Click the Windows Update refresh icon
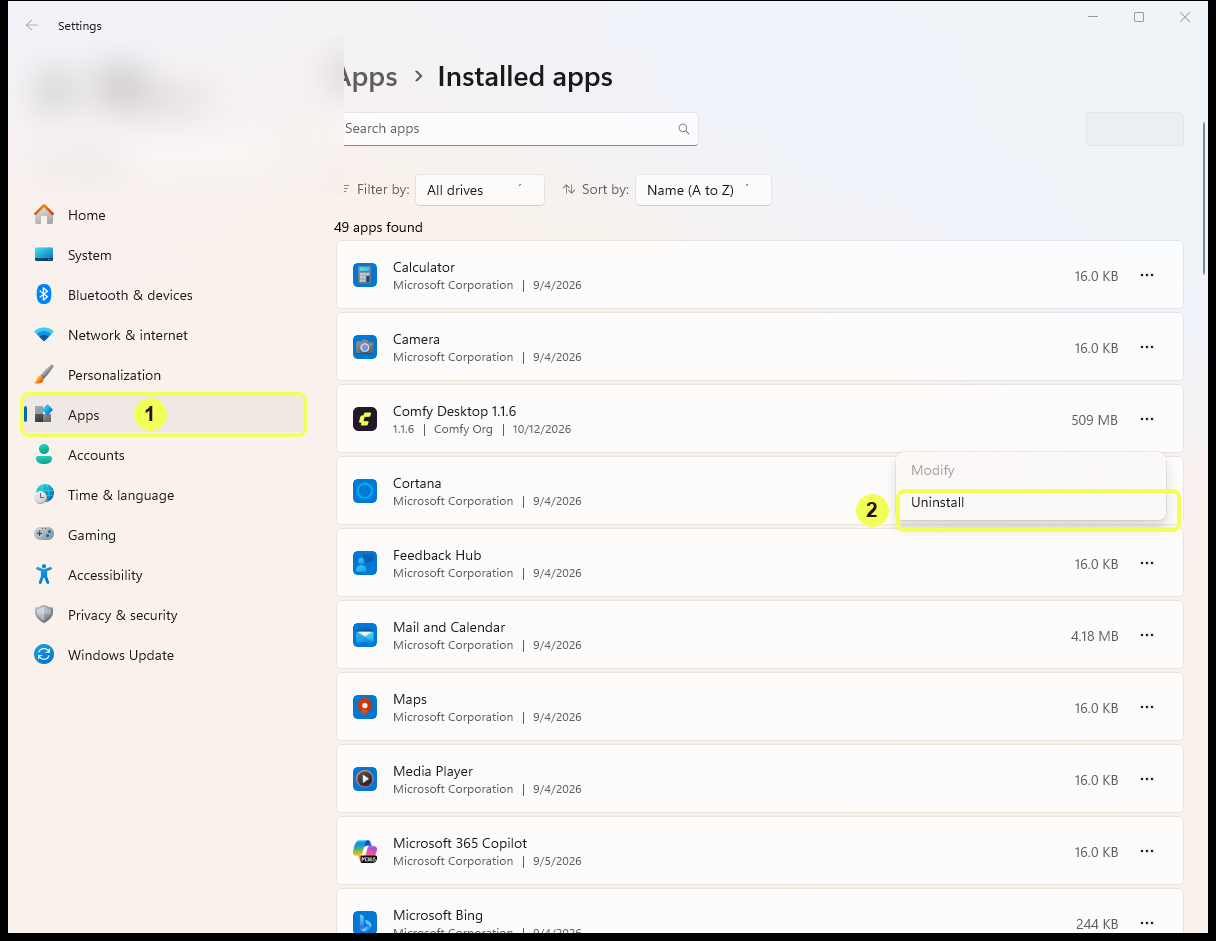The height and width of the screenshot is (941, 1216). [x=44, y=655]
